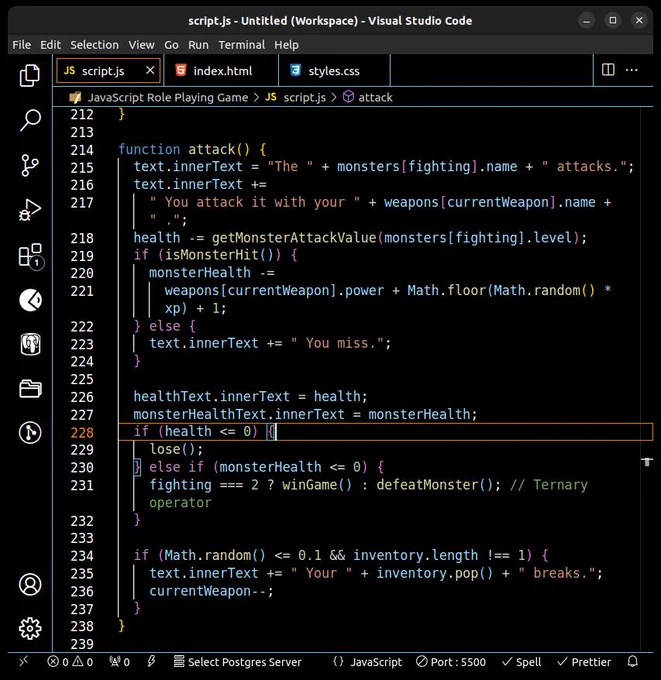Screen dimensions: 661x680
Task: Switch to the styles.css tab
Action: pos(334,71)
